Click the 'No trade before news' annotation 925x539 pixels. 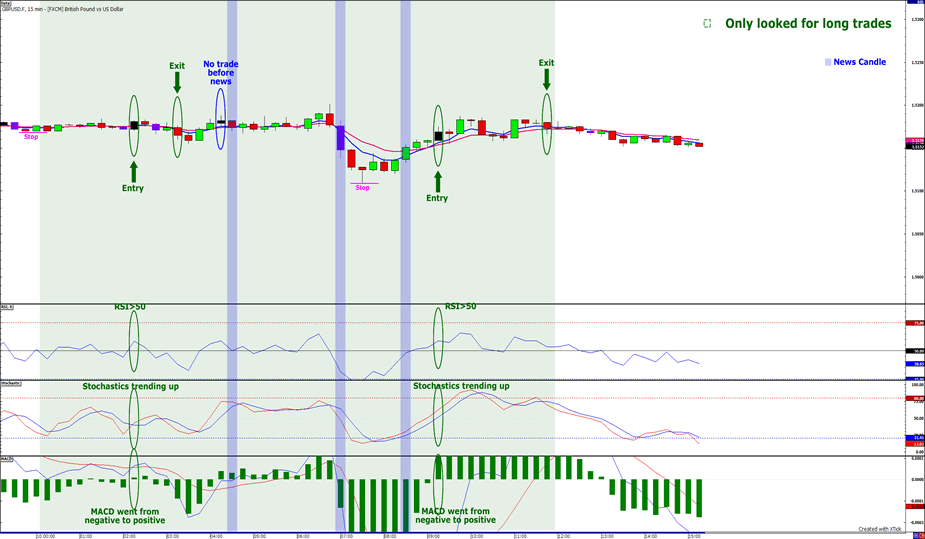[x=221, y=73]
